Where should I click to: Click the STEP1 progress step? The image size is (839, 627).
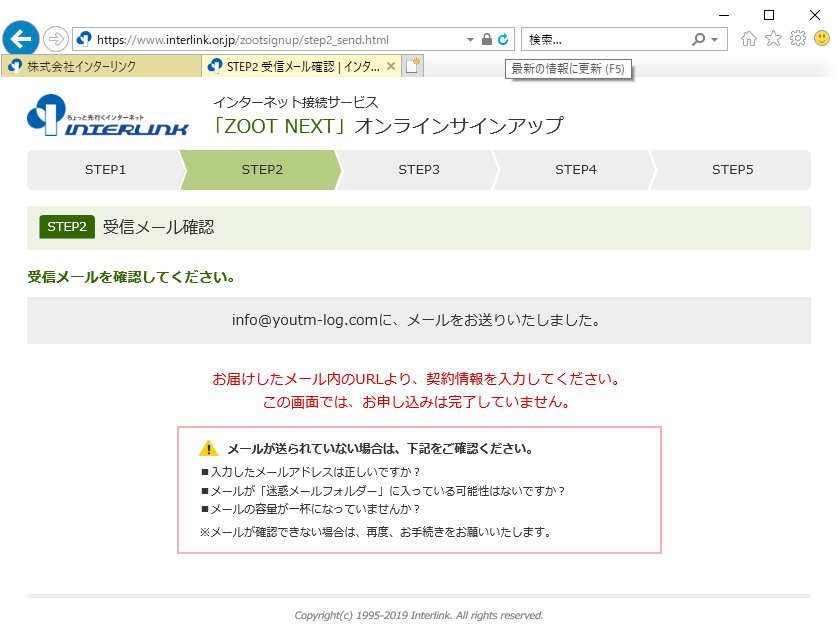tap(105, 170)
